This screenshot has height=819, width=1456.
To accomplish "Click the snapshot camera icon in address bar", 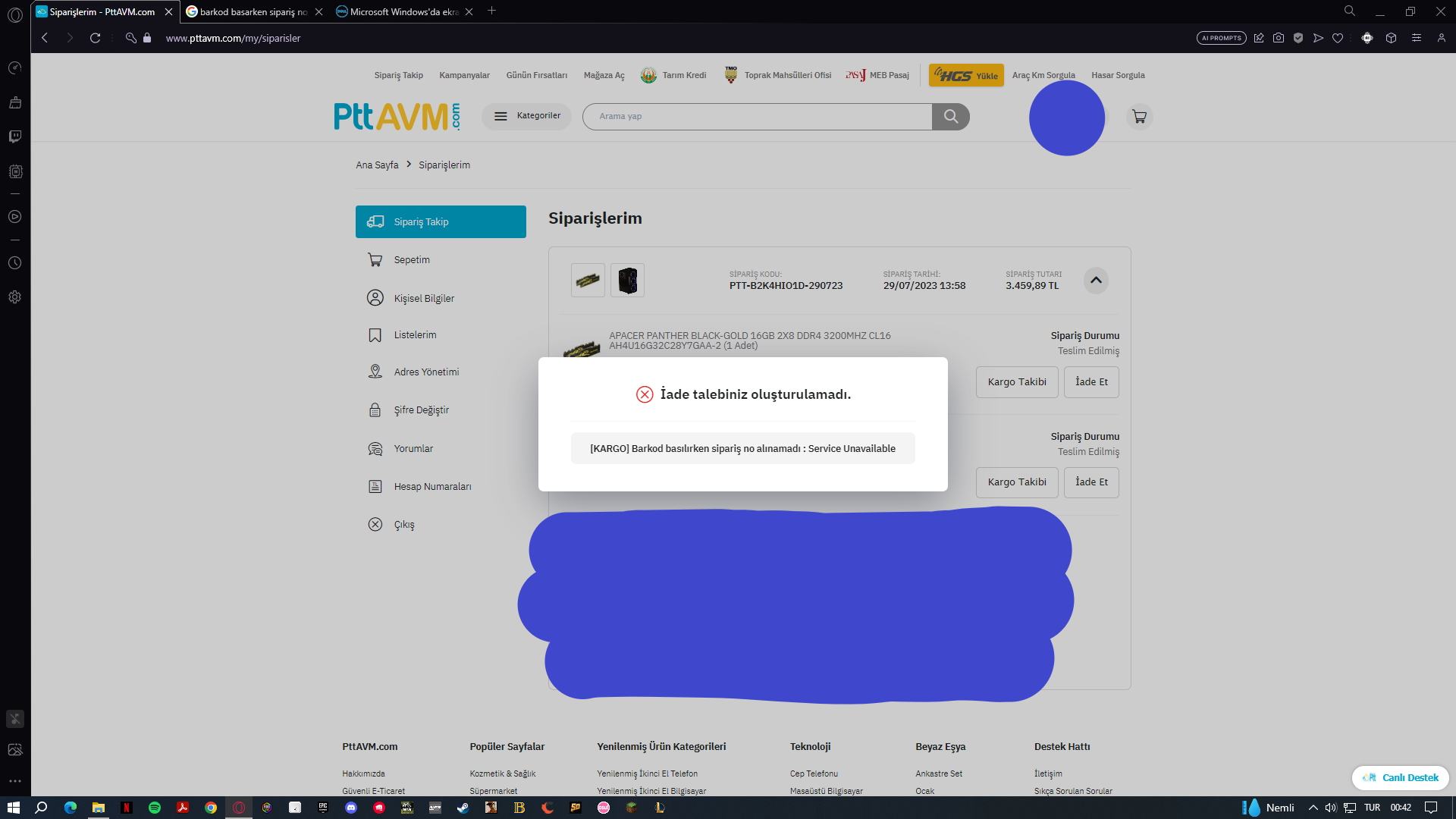I will click(x=1279, y=38).
